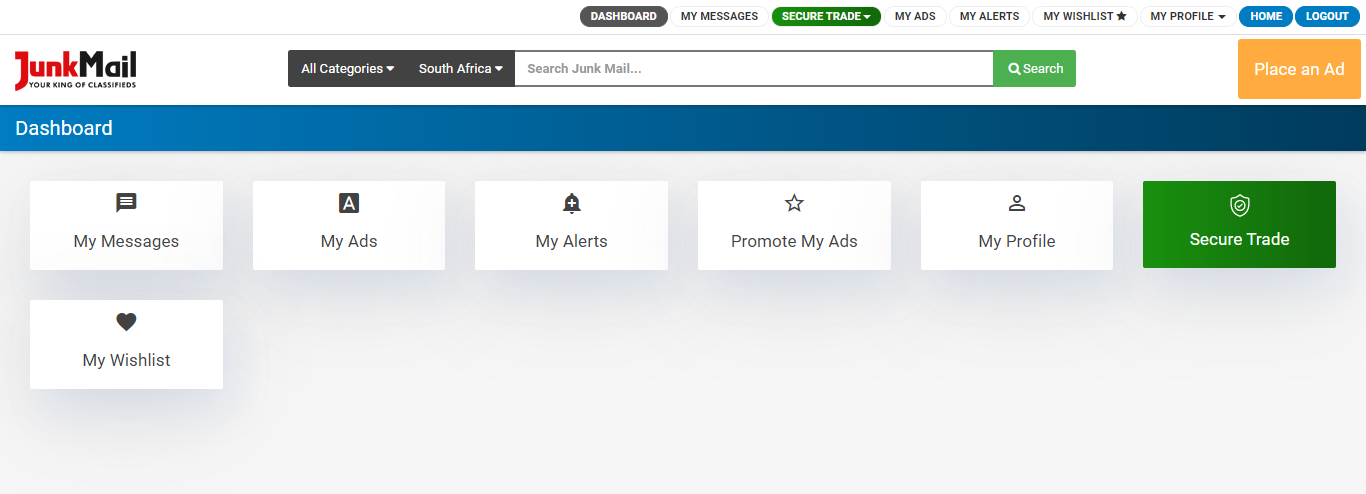The height and width of the screenshot is (494, 1366).
Task: Expand the Secure Trade menu in the top bar
Action: pyautogui.click(x=826, y=16)
